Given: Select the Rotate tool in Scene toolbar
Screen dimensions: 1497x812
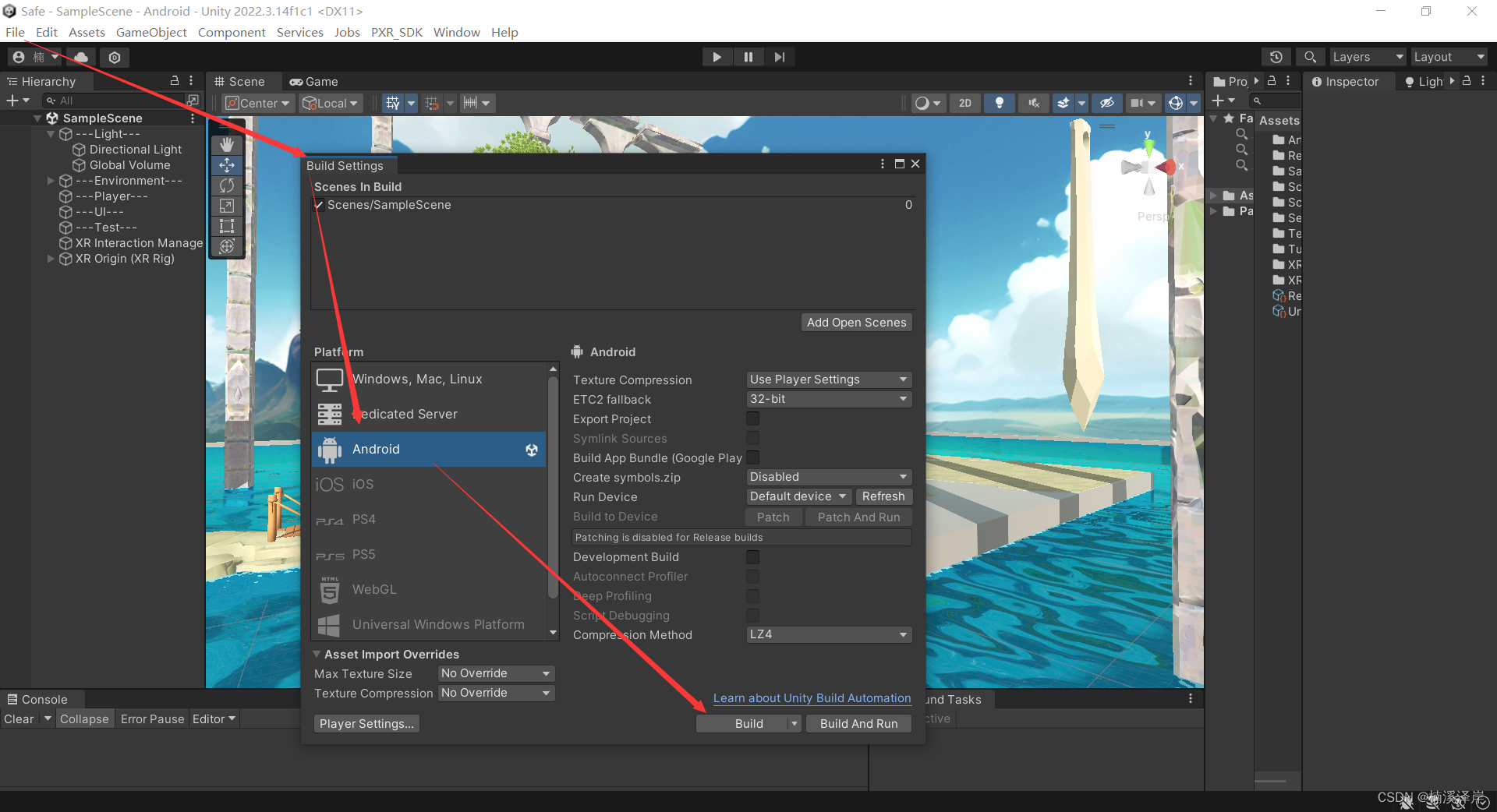Looking at the screenshot, I should click(227, 185).
